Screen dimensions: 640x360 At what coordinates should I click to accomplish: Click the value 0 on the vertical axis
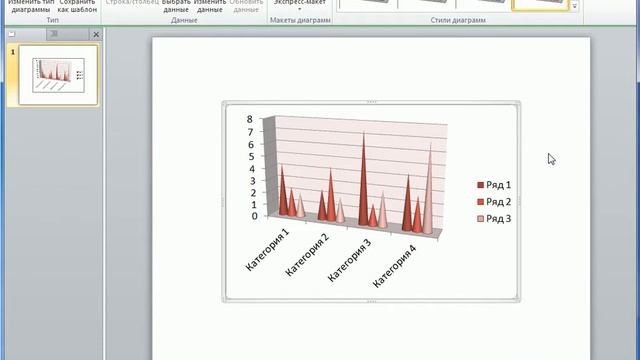pos(255,216)
